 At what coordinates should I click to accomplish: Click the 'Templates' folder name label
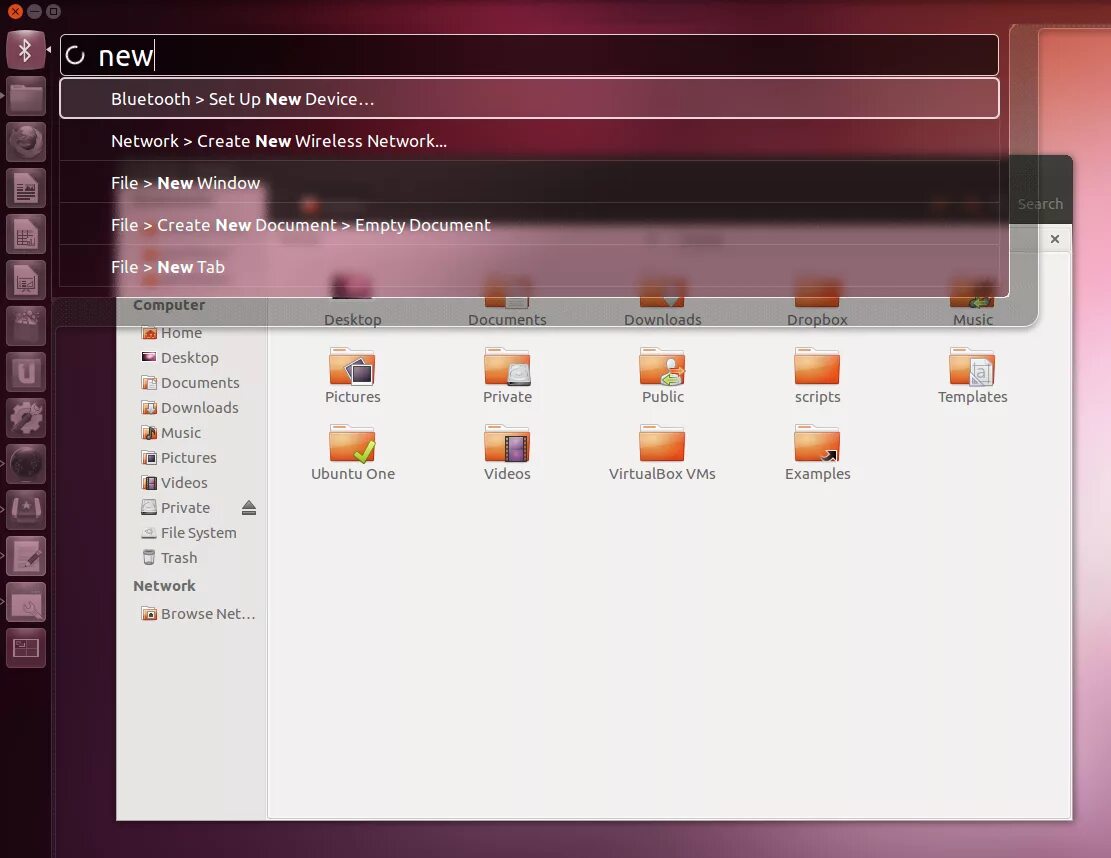click(x=972, y=397)
